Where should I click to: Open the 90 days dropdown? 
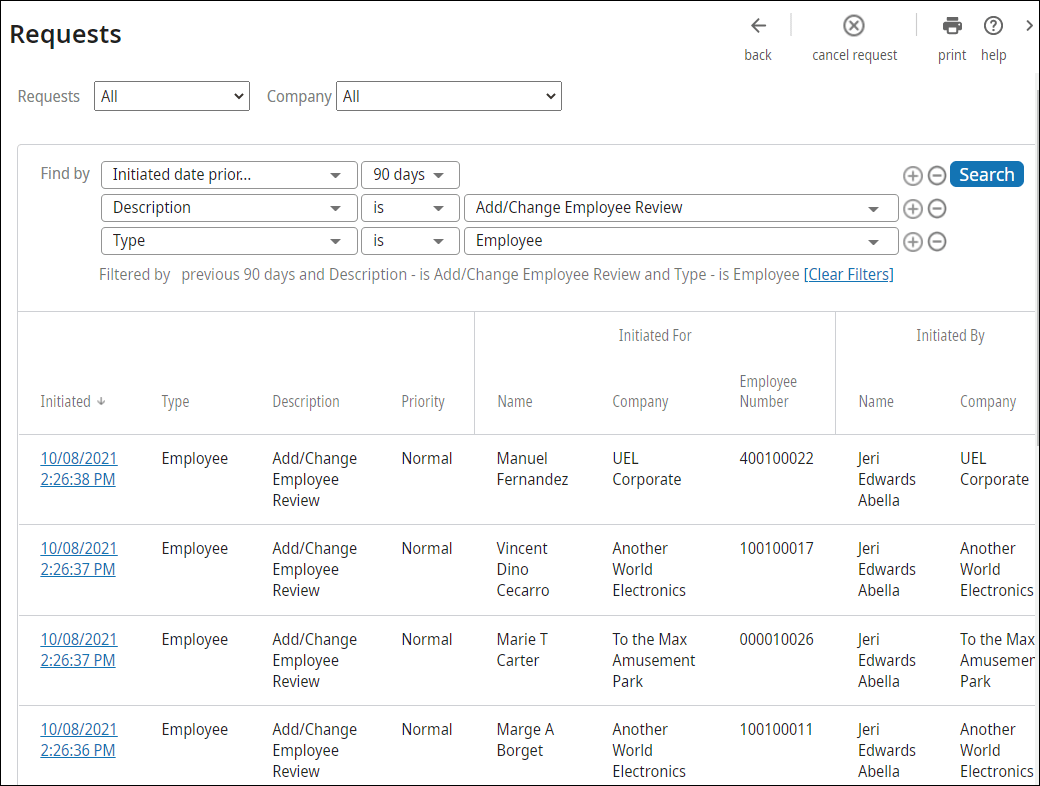point(410,174)
